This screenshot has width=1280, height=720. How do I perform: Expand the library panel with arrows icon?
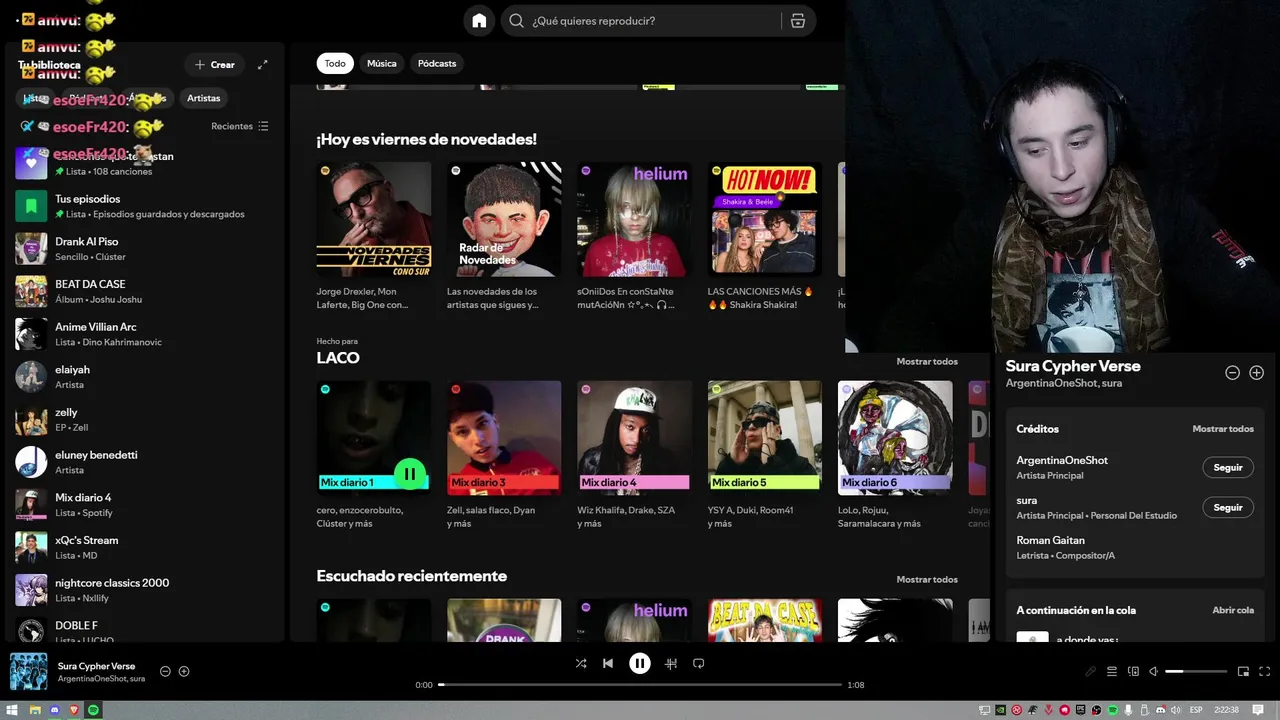click(x=262, y=64)
